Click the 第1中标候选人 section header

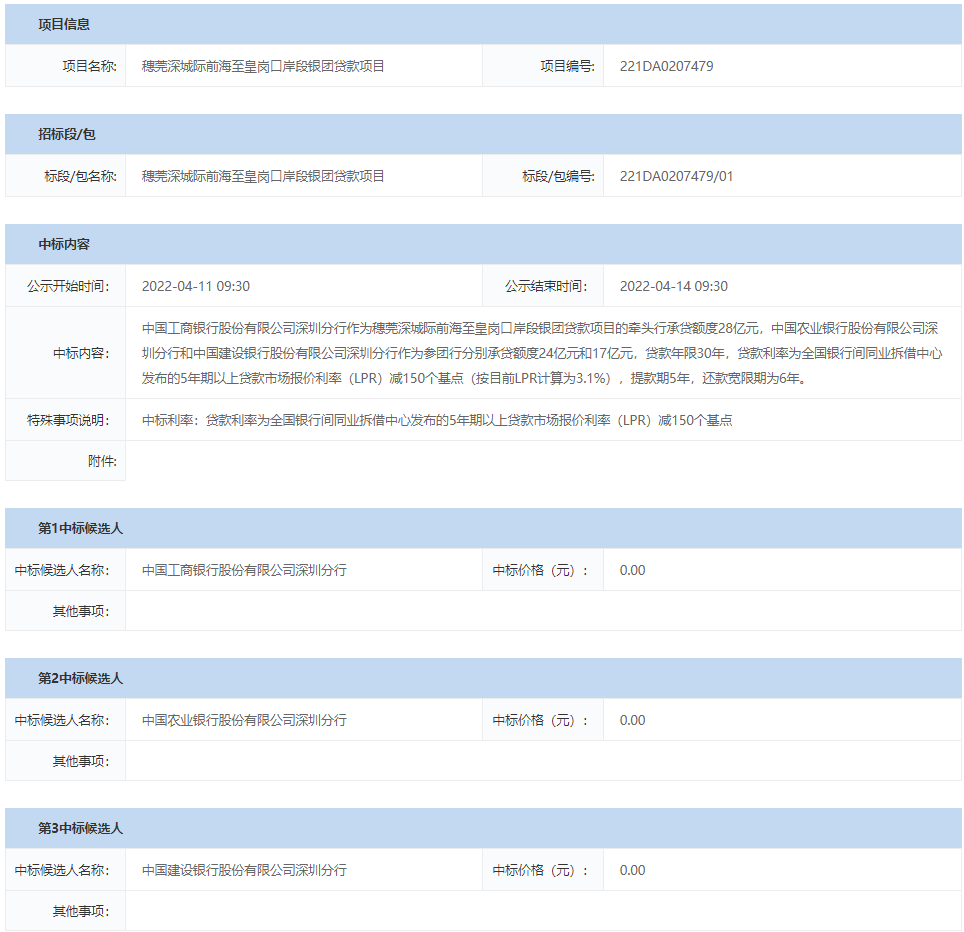coord(80,528)
